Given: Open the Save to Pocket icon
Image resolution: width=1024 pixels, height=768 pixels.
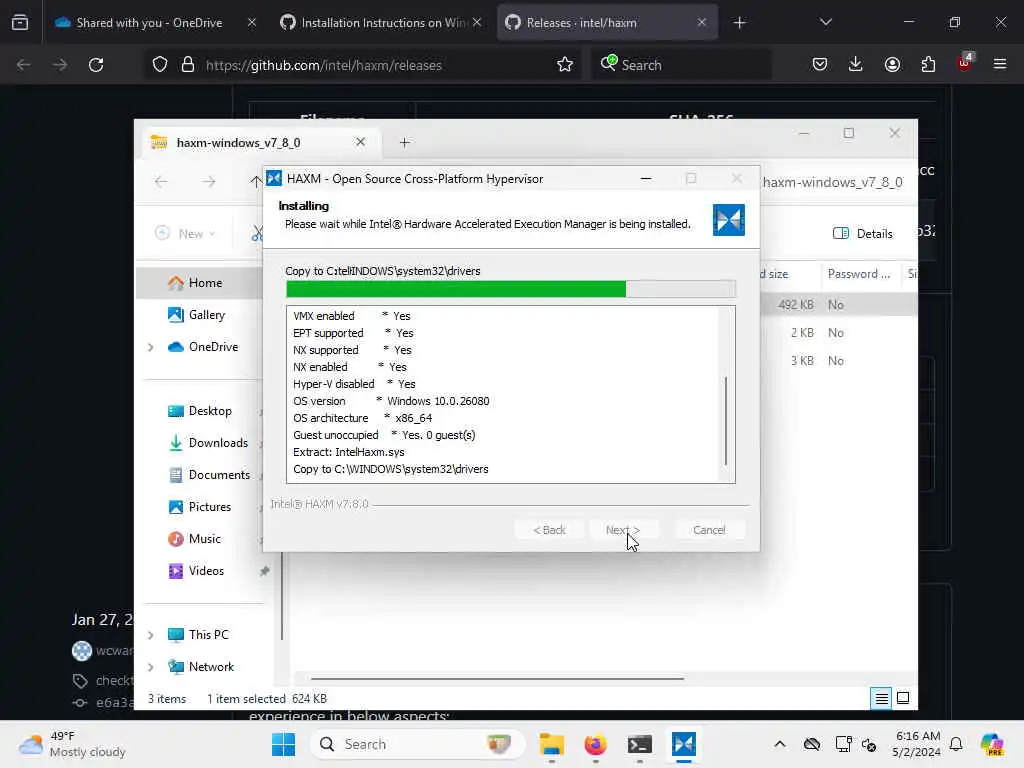Looking at the screenshot, I should coord(820,65).
